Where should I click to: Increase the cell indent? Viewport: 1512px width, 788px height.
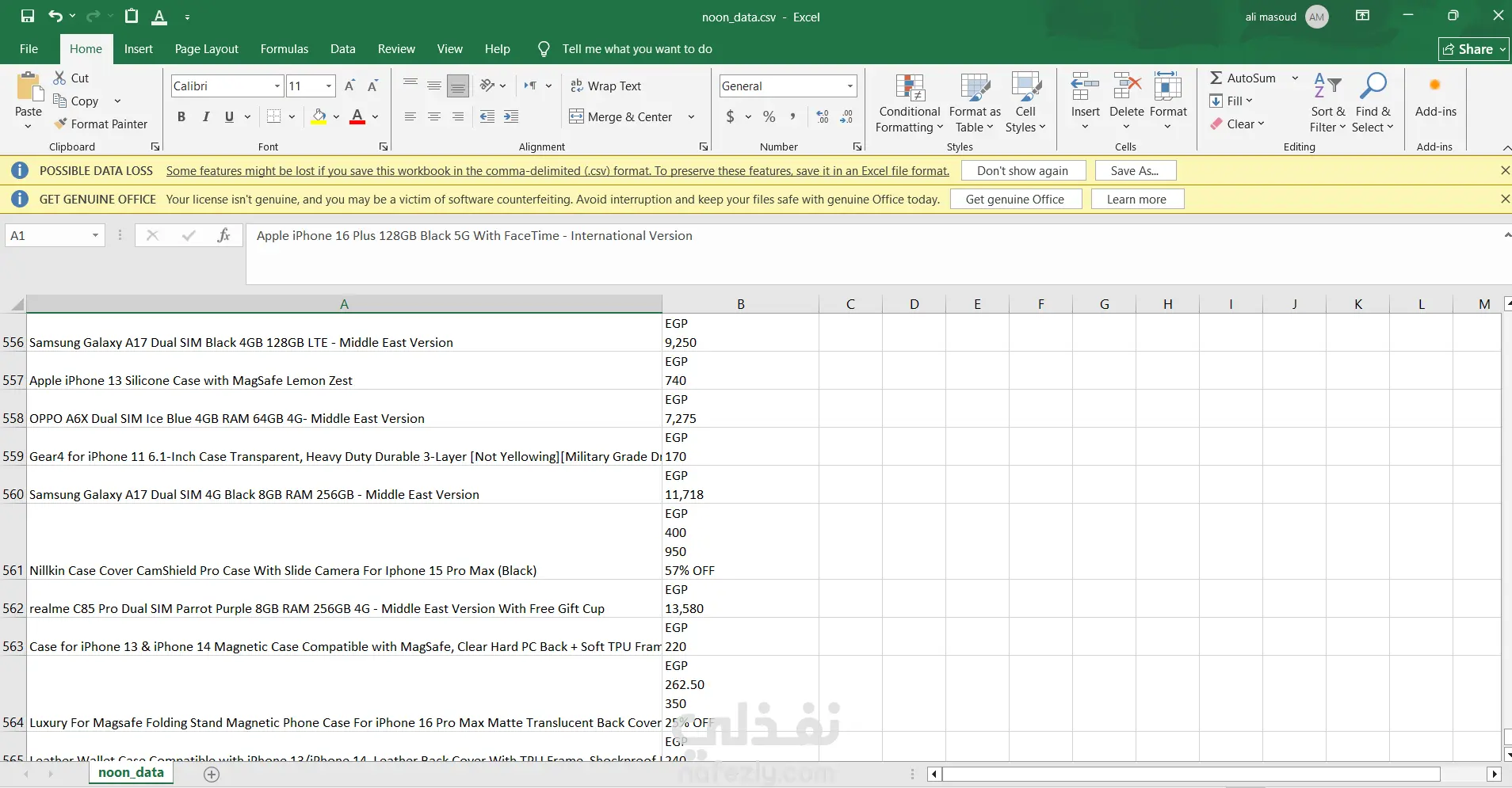point(511,116)
